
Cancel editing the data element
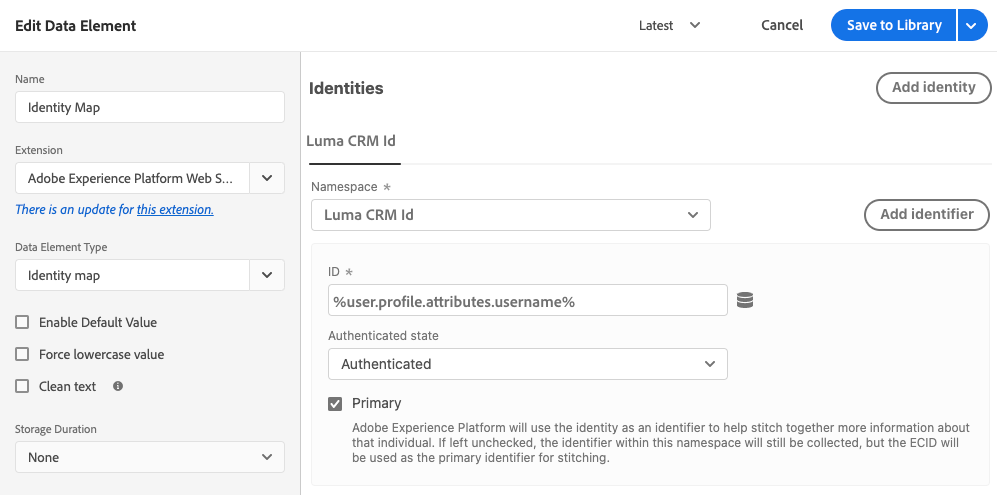click(x=781, y=25)
